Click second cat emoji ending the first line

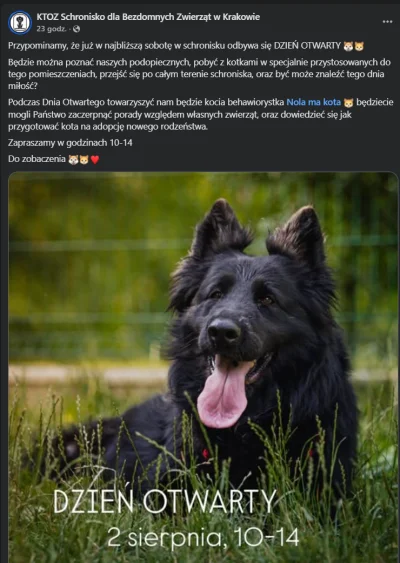click(x=359, y=46)
